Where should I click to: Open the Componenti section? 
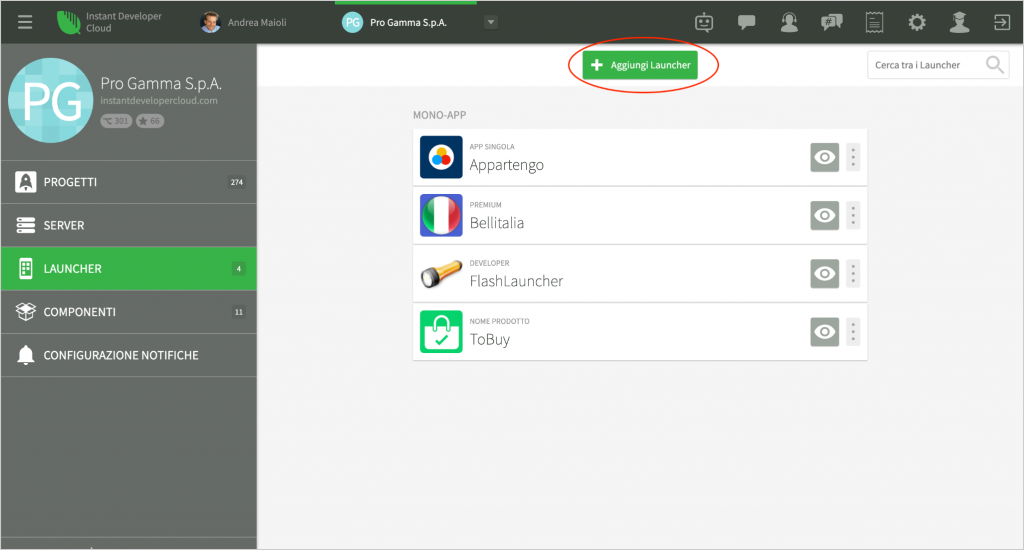(129, 312)
